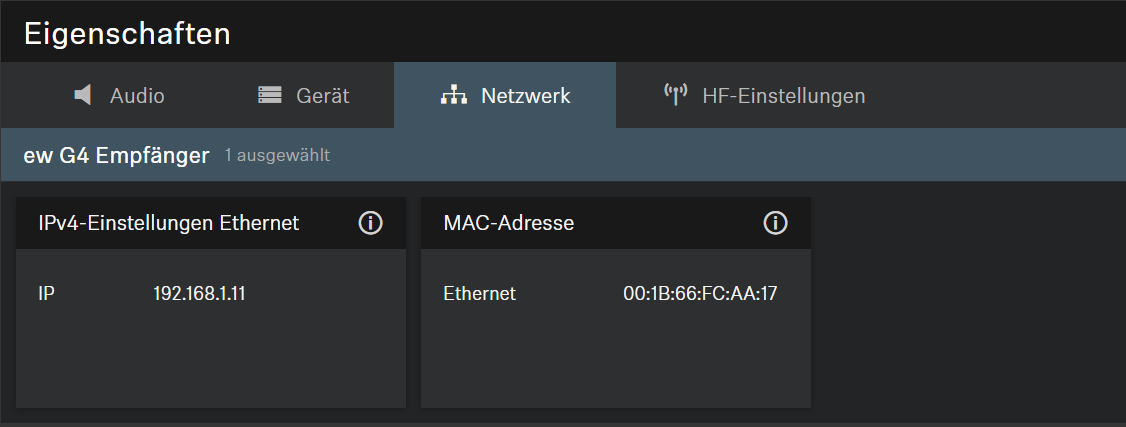1126x427 pixels.
Task: Select the Netzwerk tab label
Action: [x=525, y=96]
